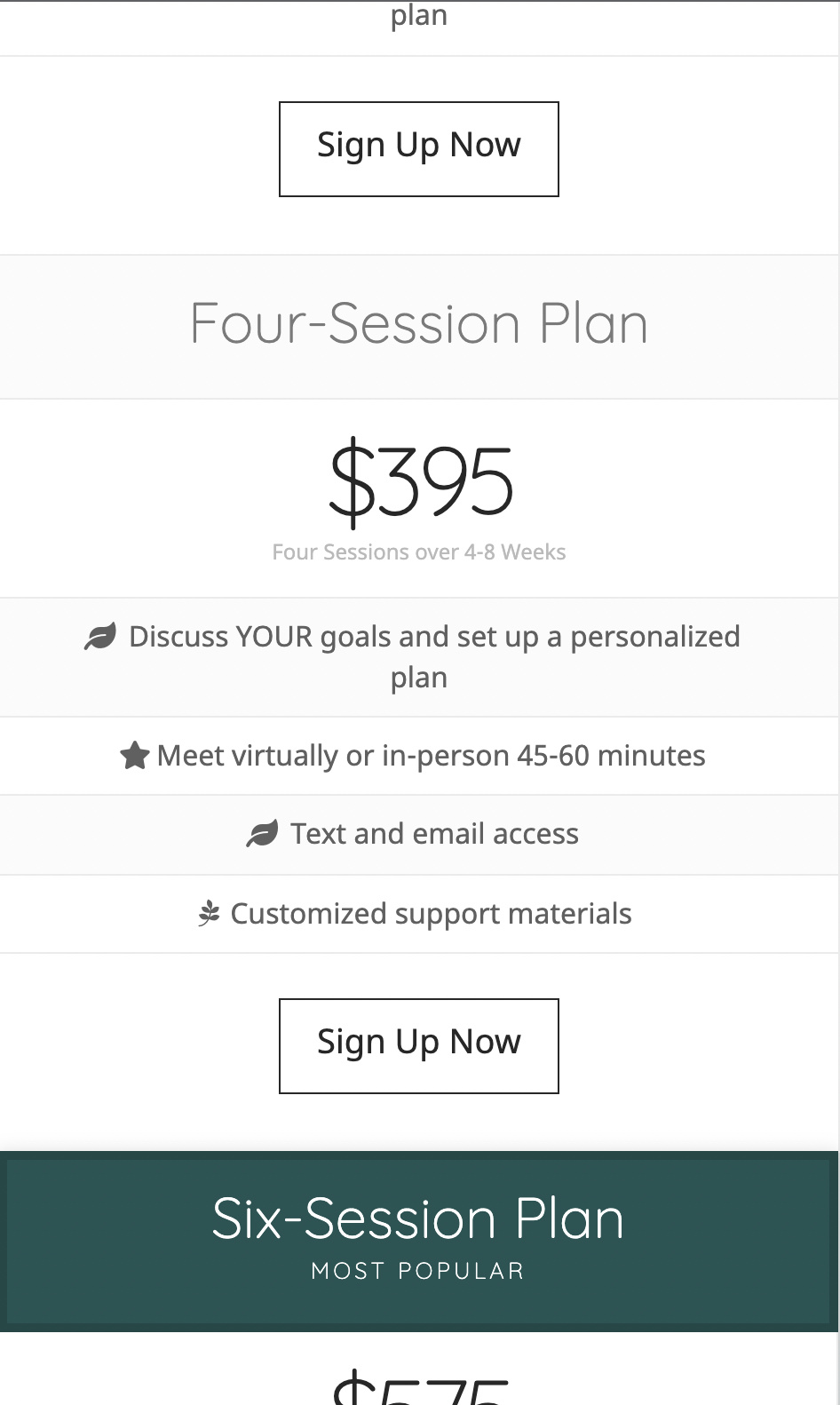Click the partially visible $575 price
The width and height of the screenshot is (840, 1405).
point(421,1387)
